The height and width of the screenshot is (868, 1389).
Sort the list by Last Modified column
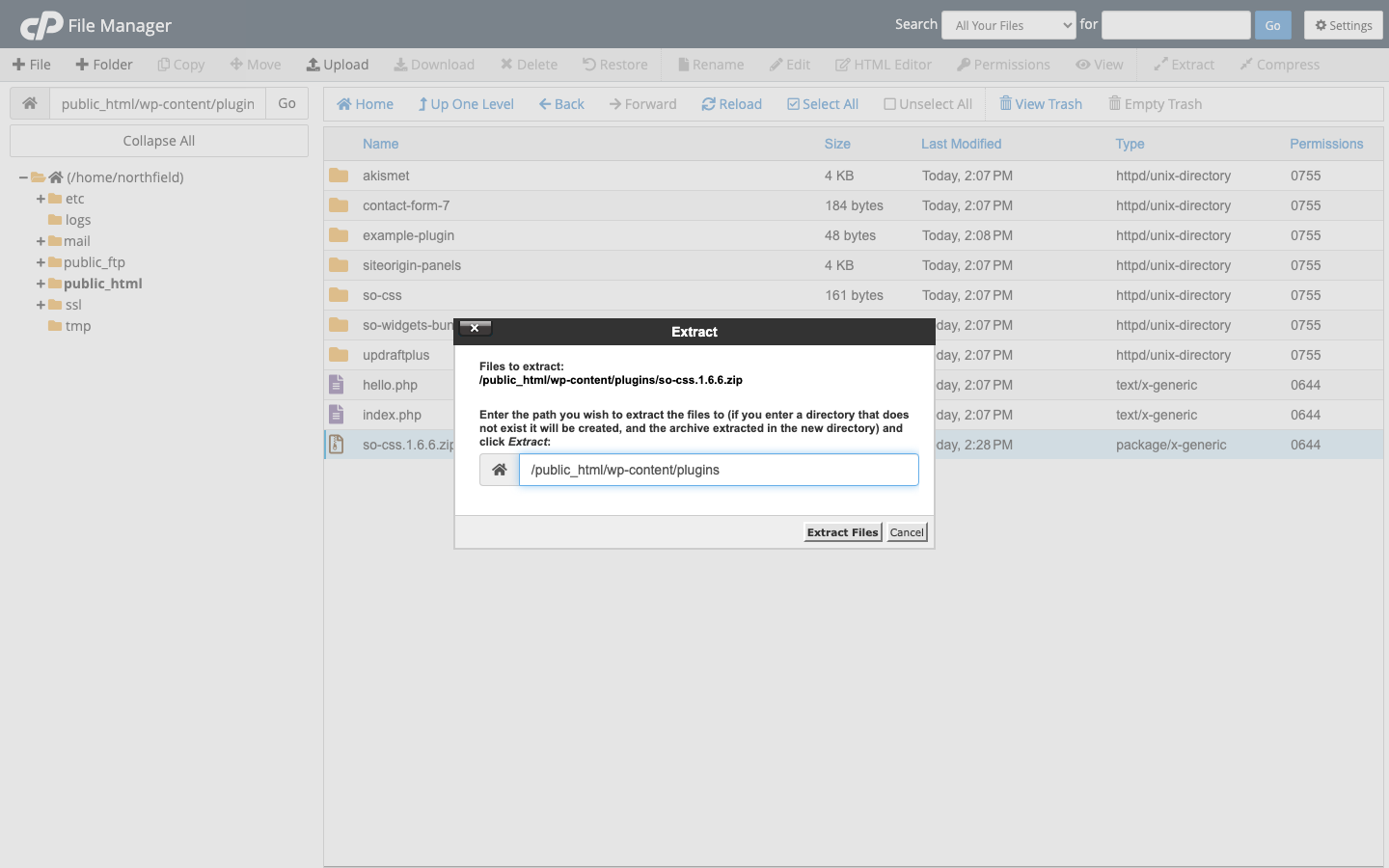[962, 144]
